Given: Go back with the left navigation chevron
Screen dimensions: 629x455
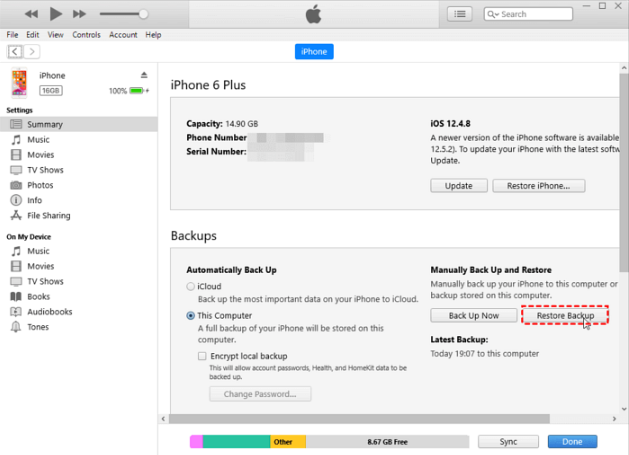Looking at the screenshot, I should [15, 52].
